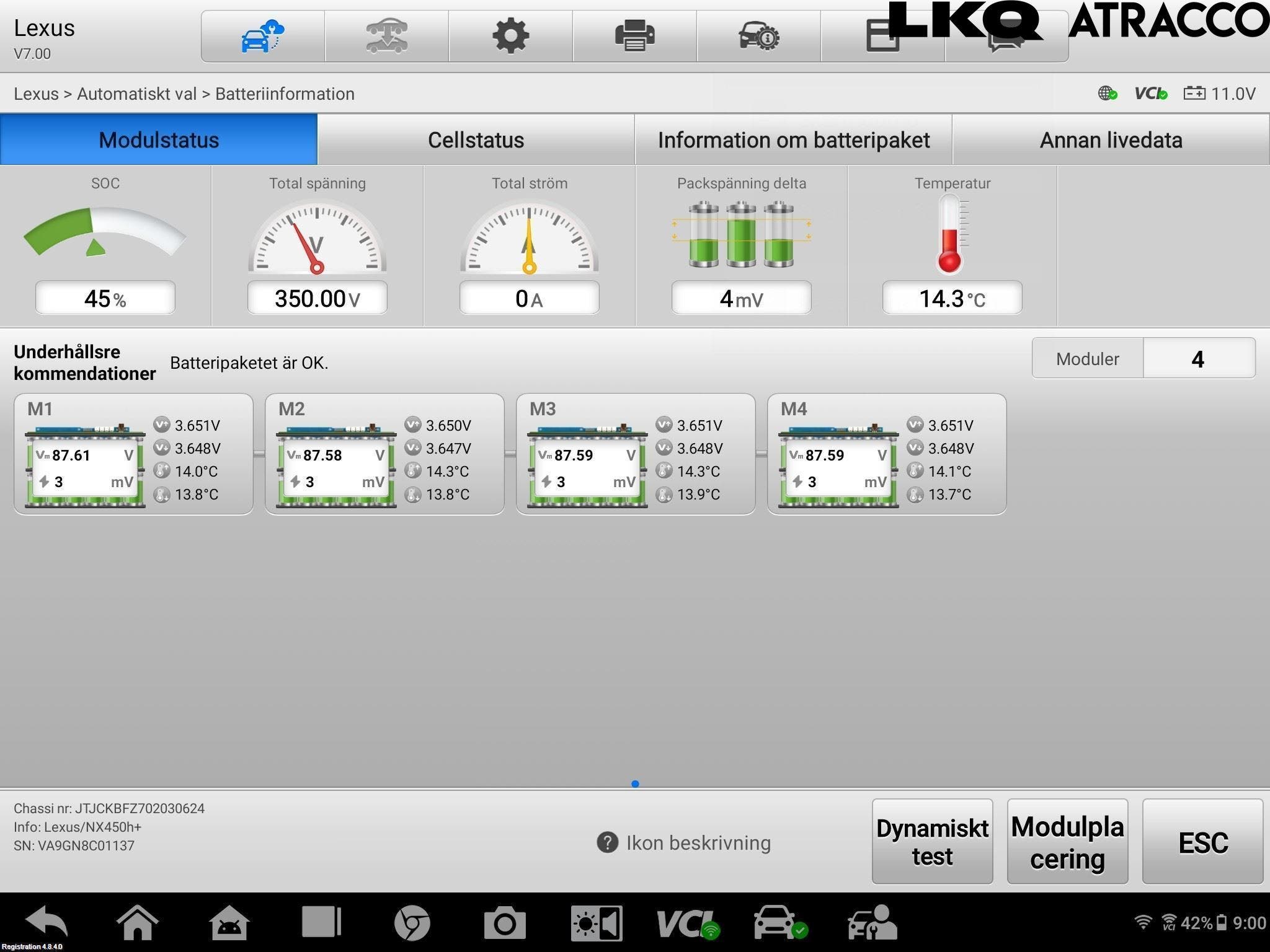Click the cloud car diagnostics icon
Screen dimensions: 1270x952
[262, 36]
